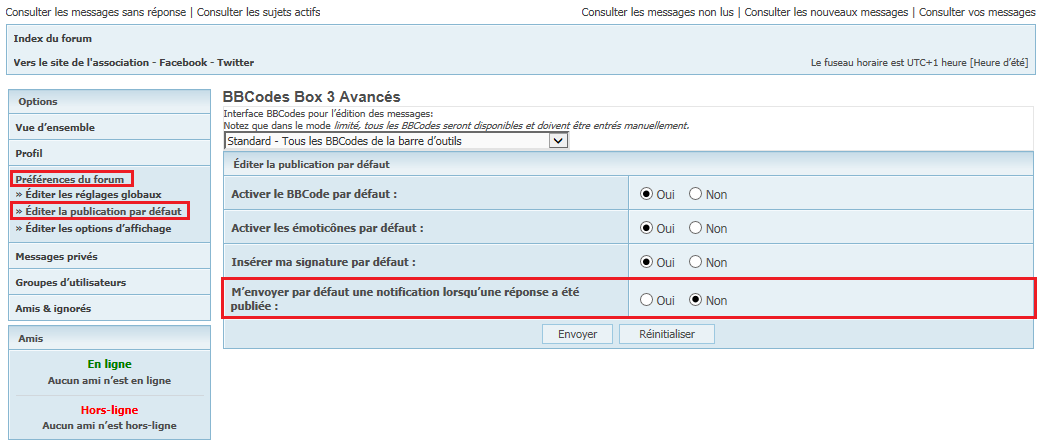Open the BBCodes interface mode dropdown
This screenshot has width=1038, height=444.
pyautogui.click(x=396, y=141)
